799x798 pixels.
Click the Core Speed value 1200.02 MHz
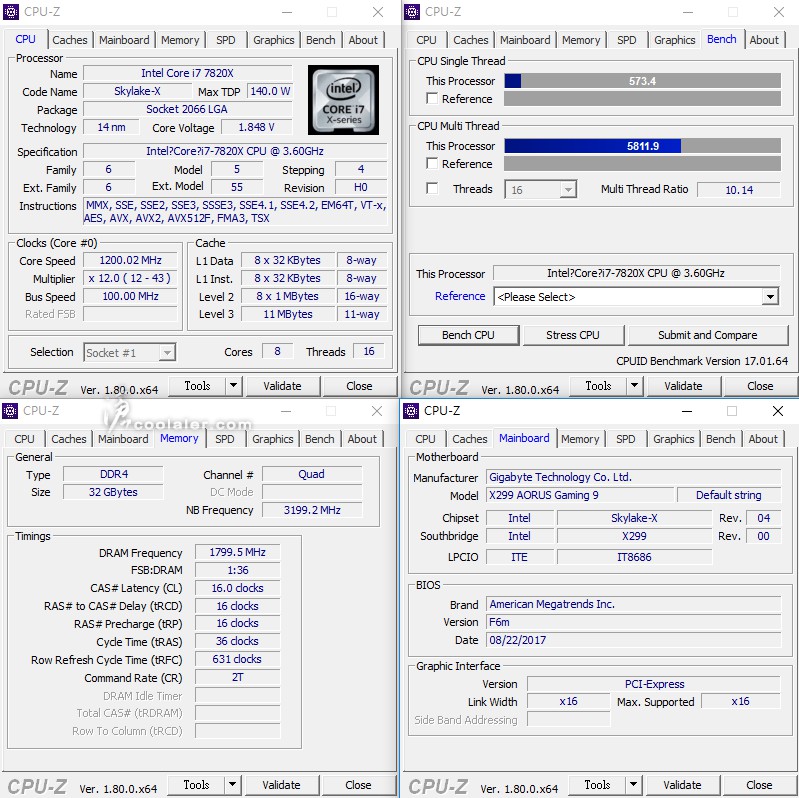[130, 260]
